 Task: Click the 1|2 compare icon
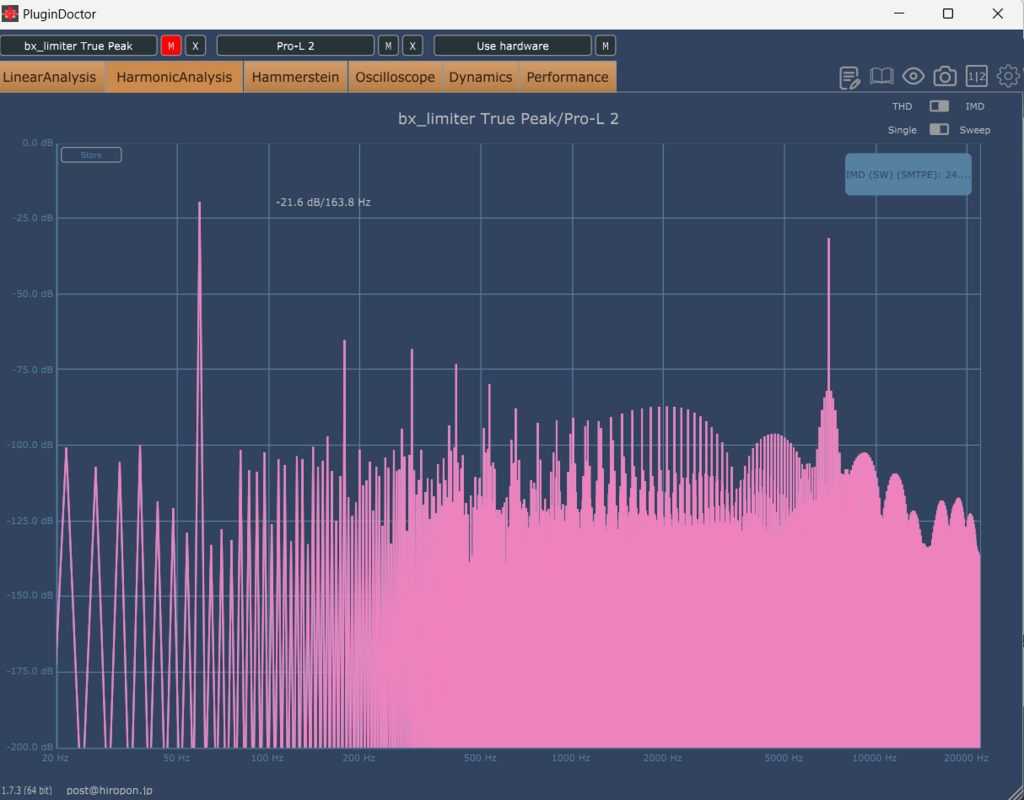976,76
